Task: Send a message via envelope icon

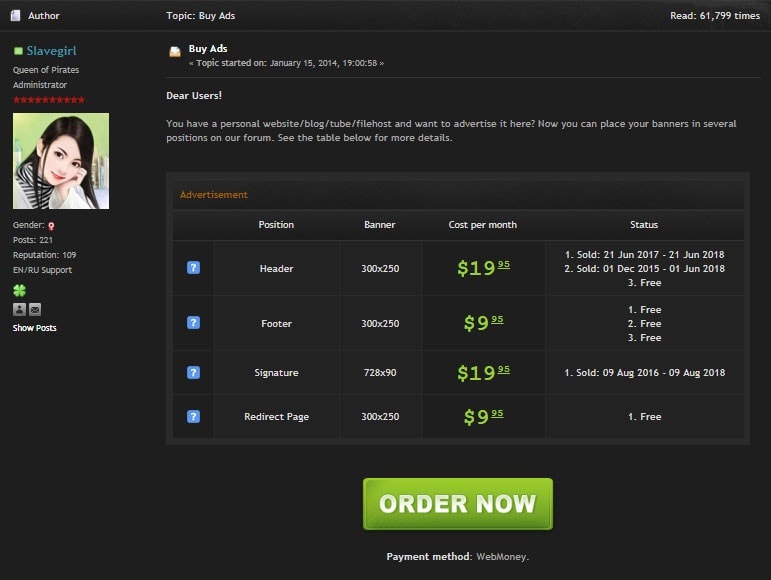Action: coord(35,309)
